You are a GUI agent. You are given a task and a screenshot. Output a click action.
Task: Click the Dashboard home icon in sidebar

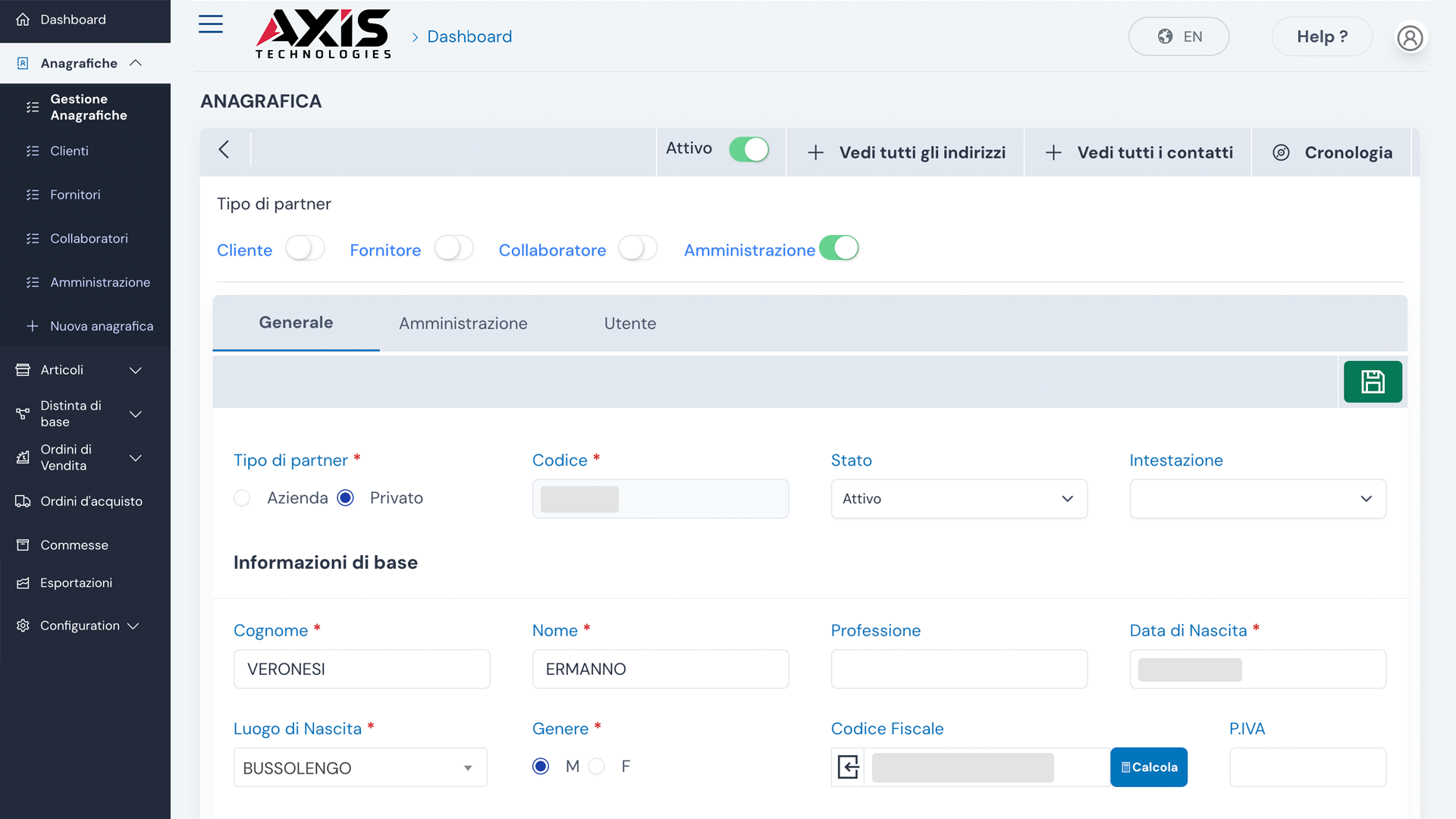pos(23,20)
